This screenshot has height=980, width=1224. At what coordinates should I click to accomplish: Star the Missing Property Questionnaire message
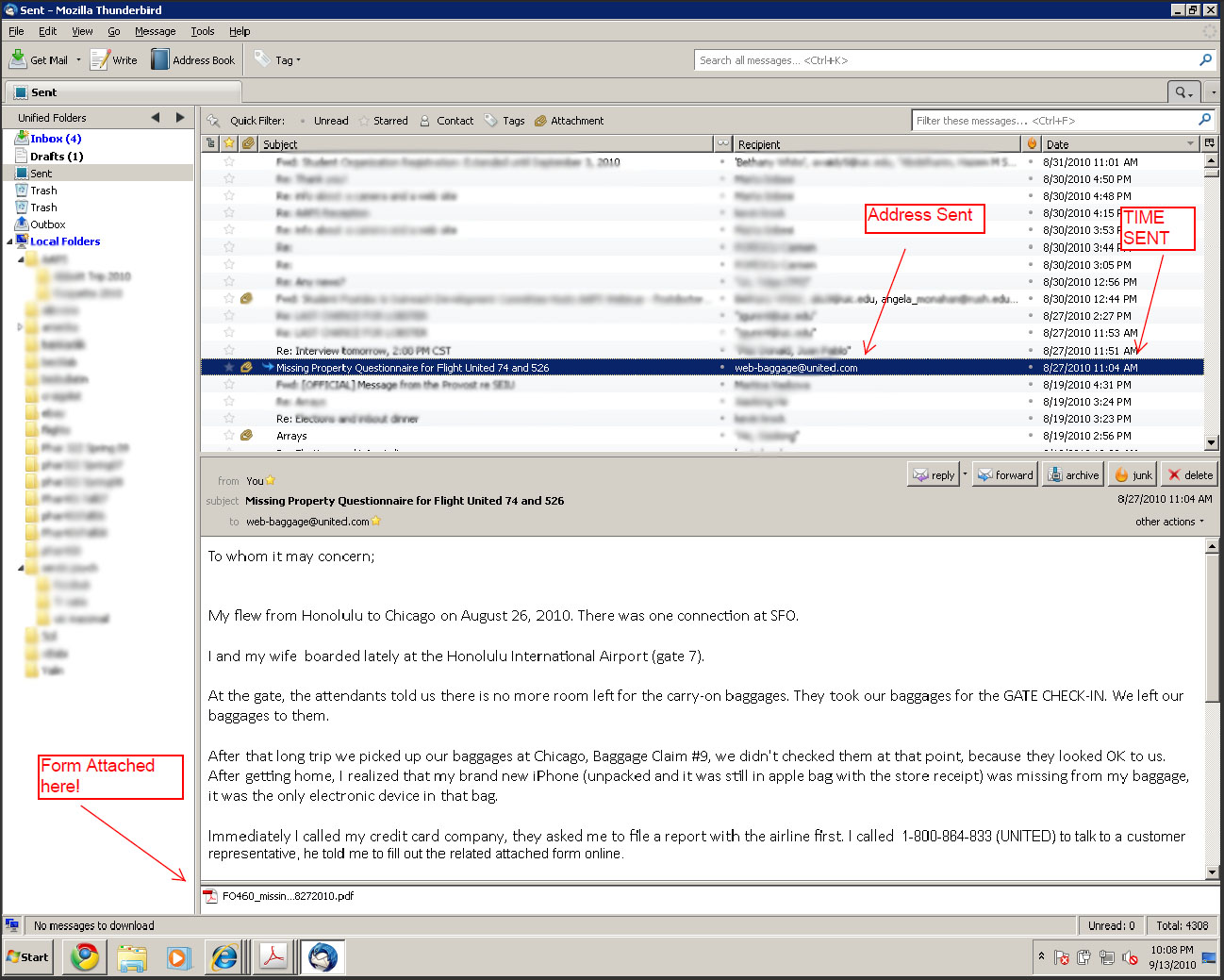(x=228, y=368)
